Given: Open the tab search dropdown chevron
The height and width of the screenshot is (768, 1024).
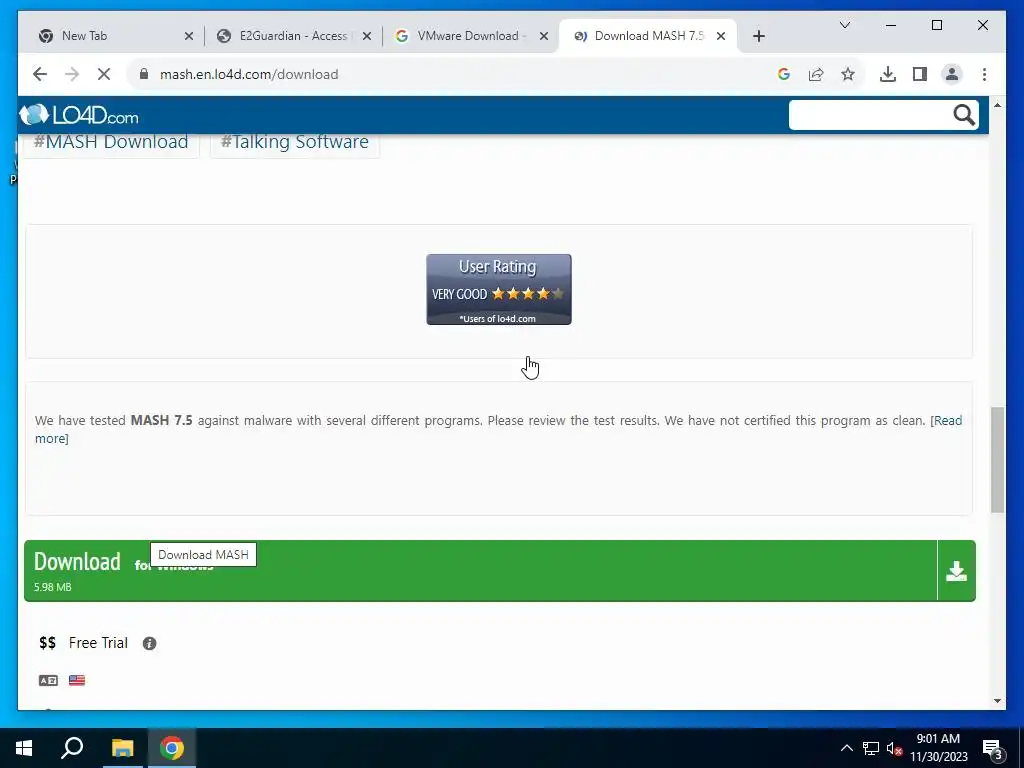Looking at the screenshot, I should point(844,25).
